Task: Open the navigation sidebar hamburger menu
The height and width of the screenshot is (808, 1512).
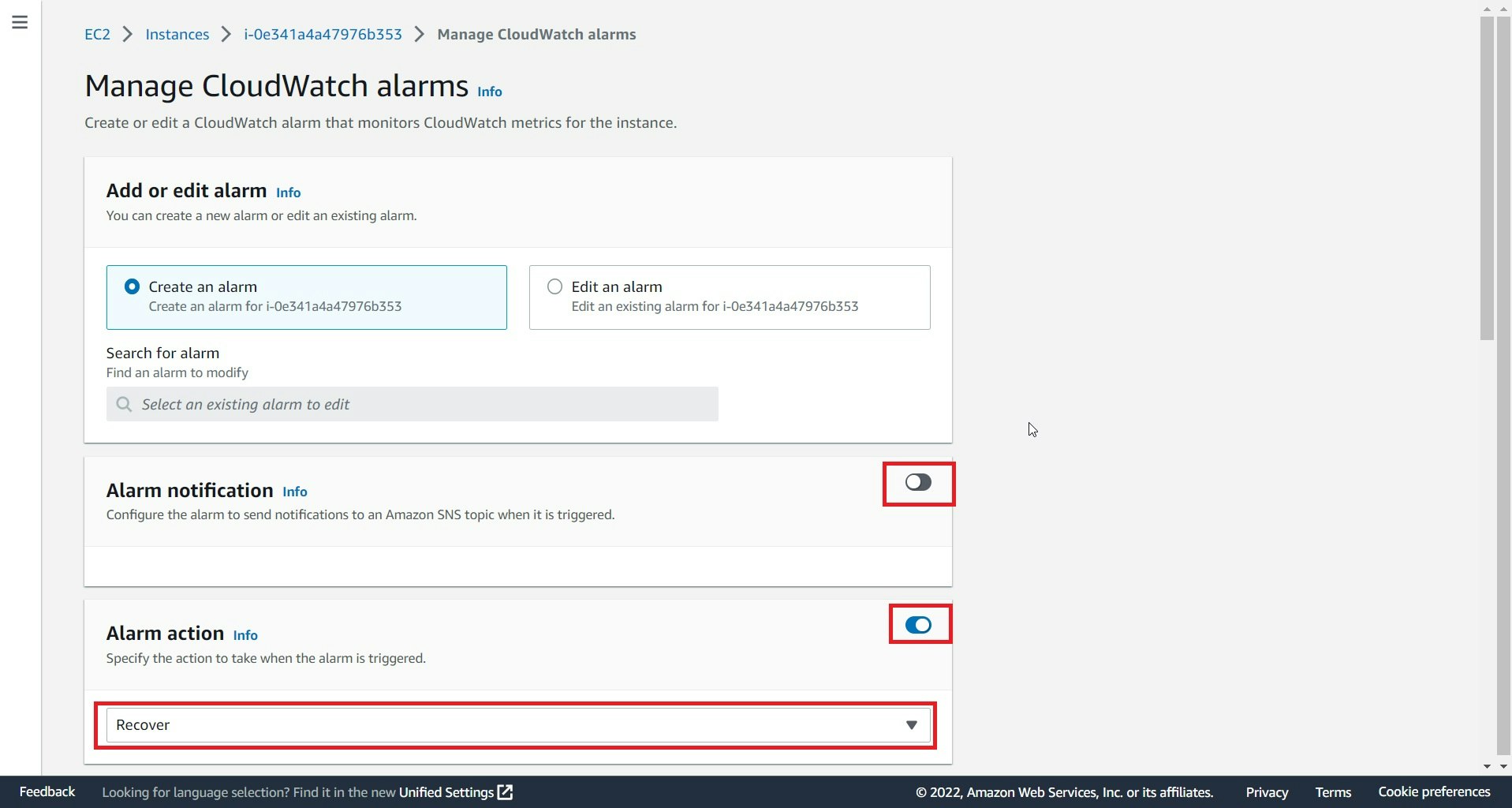Action: tap(20, 22)
